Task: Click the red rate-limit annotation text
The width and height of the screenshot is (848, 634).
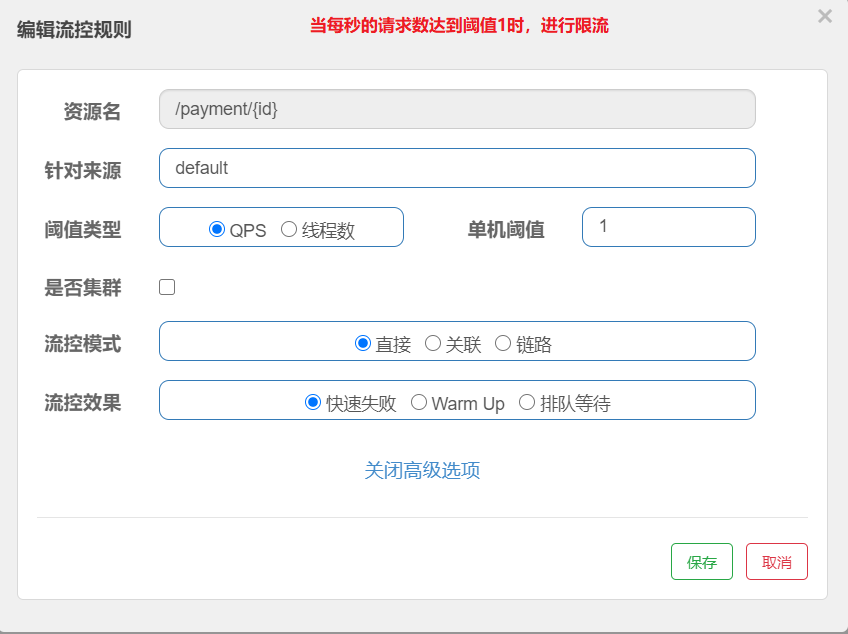Action: point(459,26)
